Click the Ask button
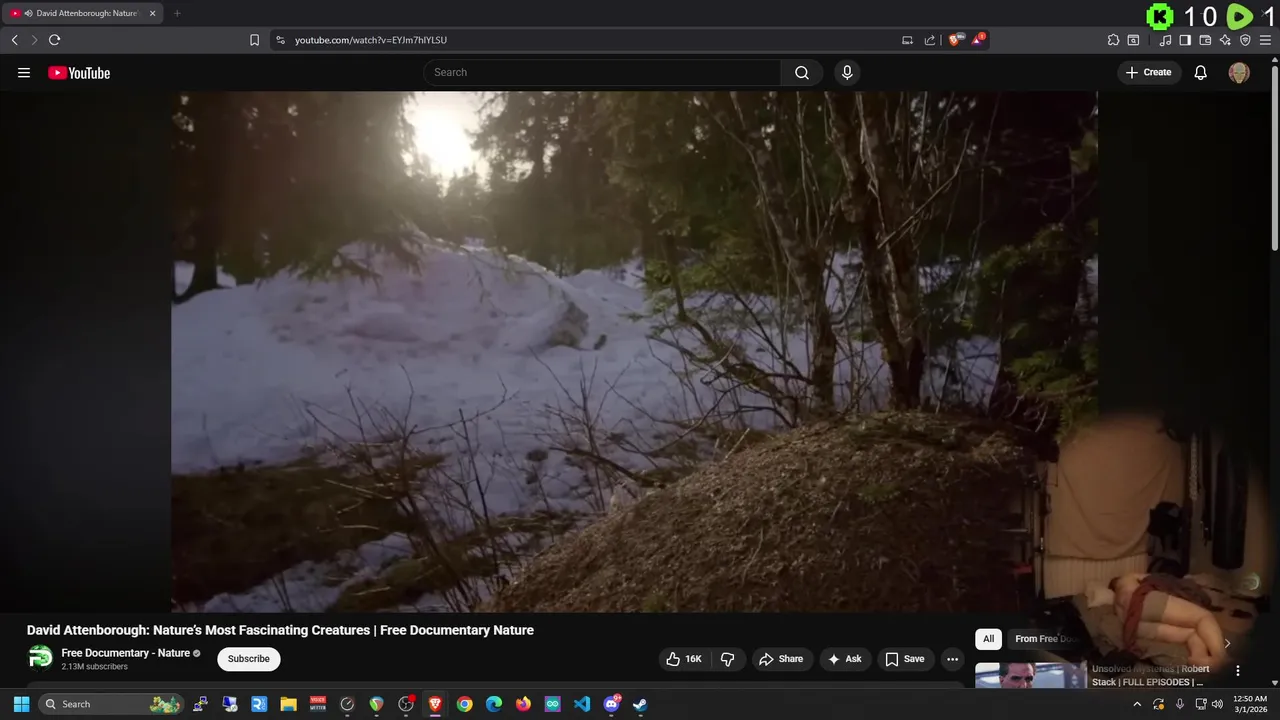Viewport: 1280px width, 720px height. (845, 659)
